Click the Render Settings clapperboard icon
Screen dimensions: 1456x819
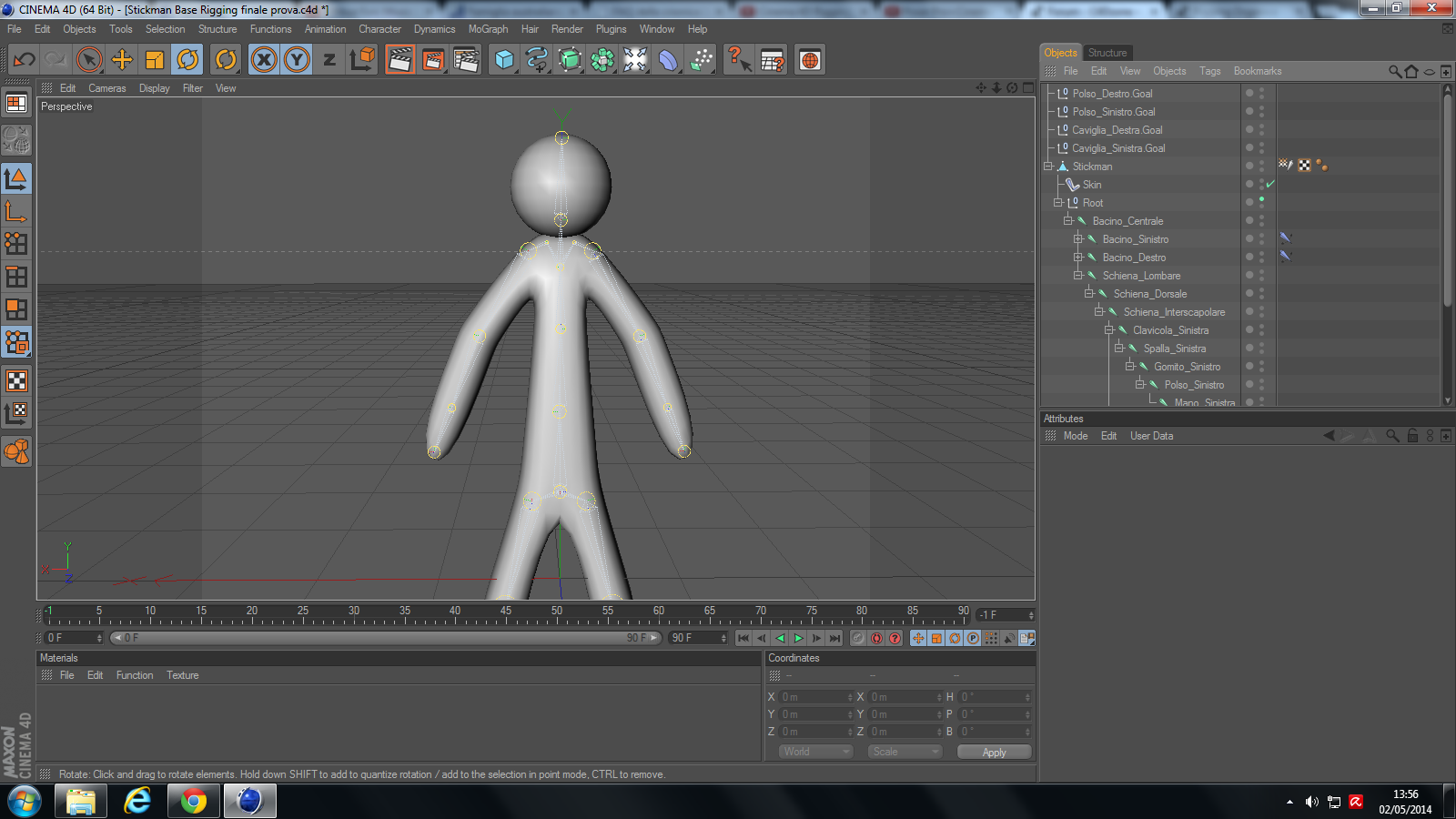466,60
